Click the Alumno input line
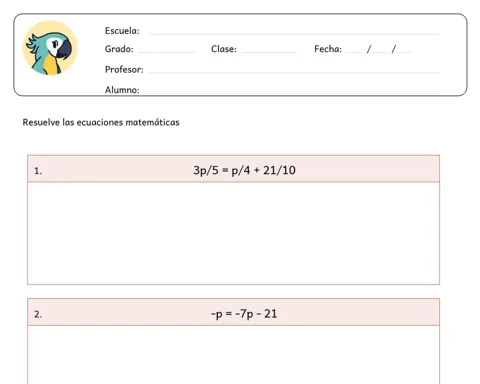 292,90
